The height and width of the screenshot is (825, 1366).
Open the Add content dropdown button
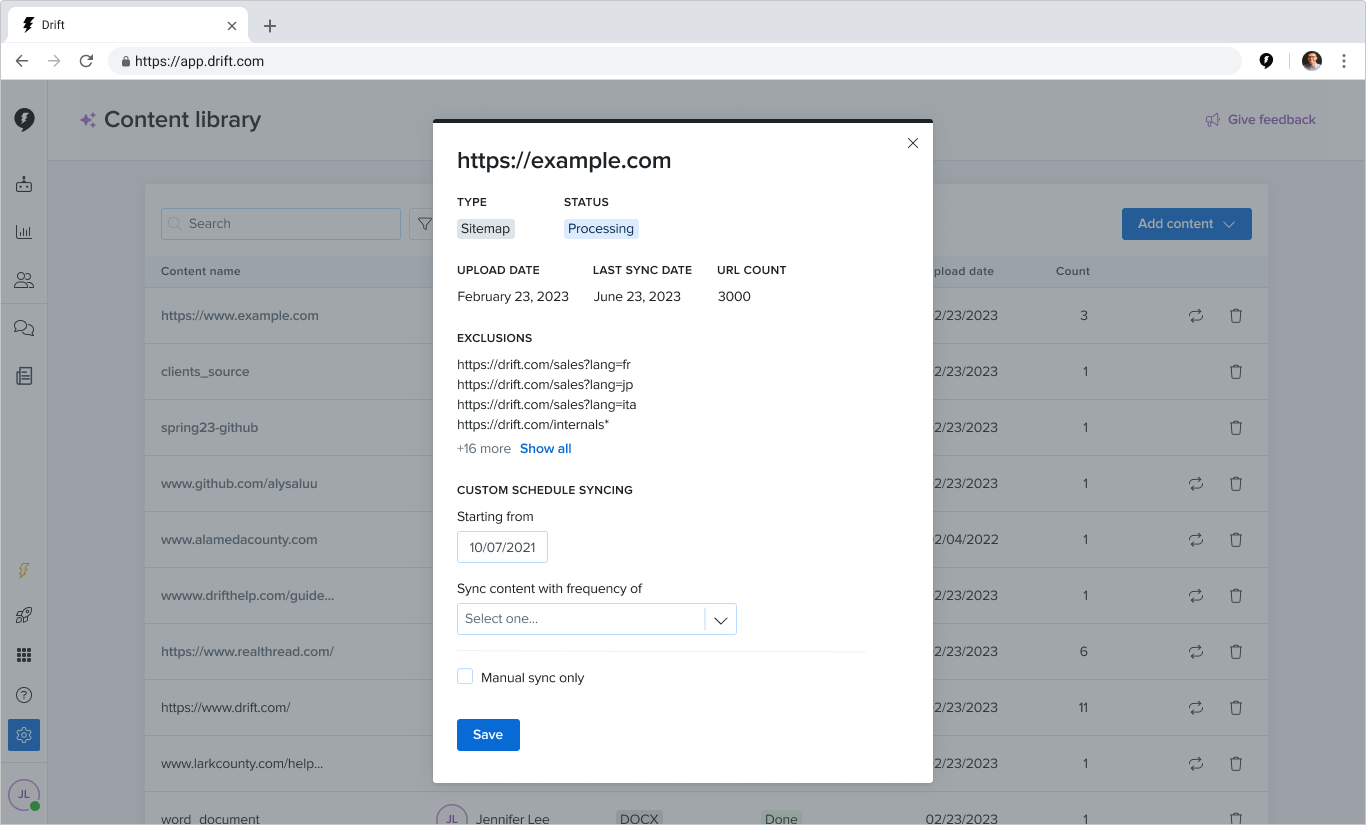1186,224
